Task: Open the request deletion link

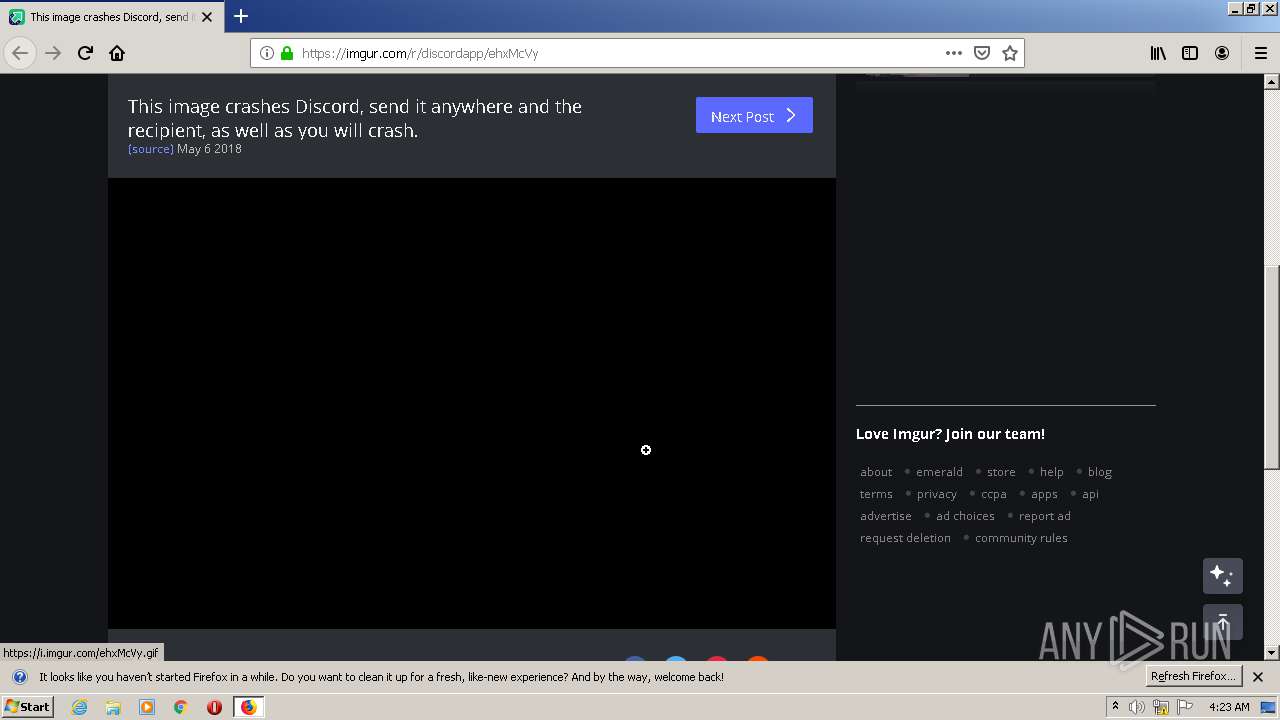Action: pos(905,538)
